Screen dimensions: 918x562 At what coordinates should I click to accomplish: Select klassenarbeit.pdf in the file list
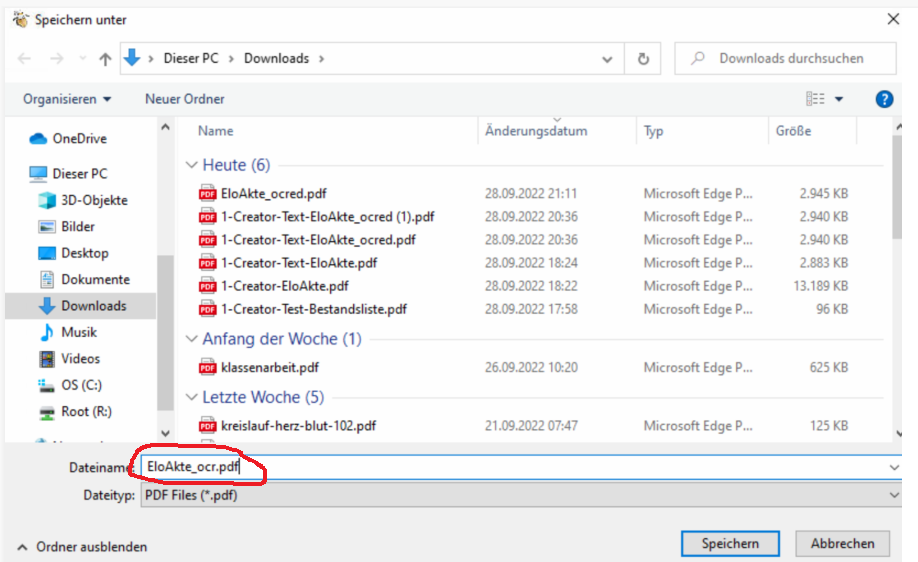269,367
